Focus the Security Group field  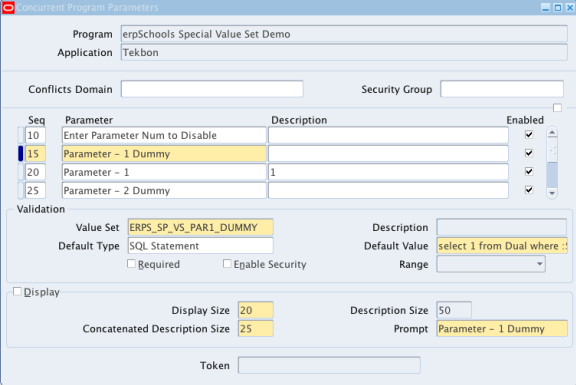tap(502, 89)
